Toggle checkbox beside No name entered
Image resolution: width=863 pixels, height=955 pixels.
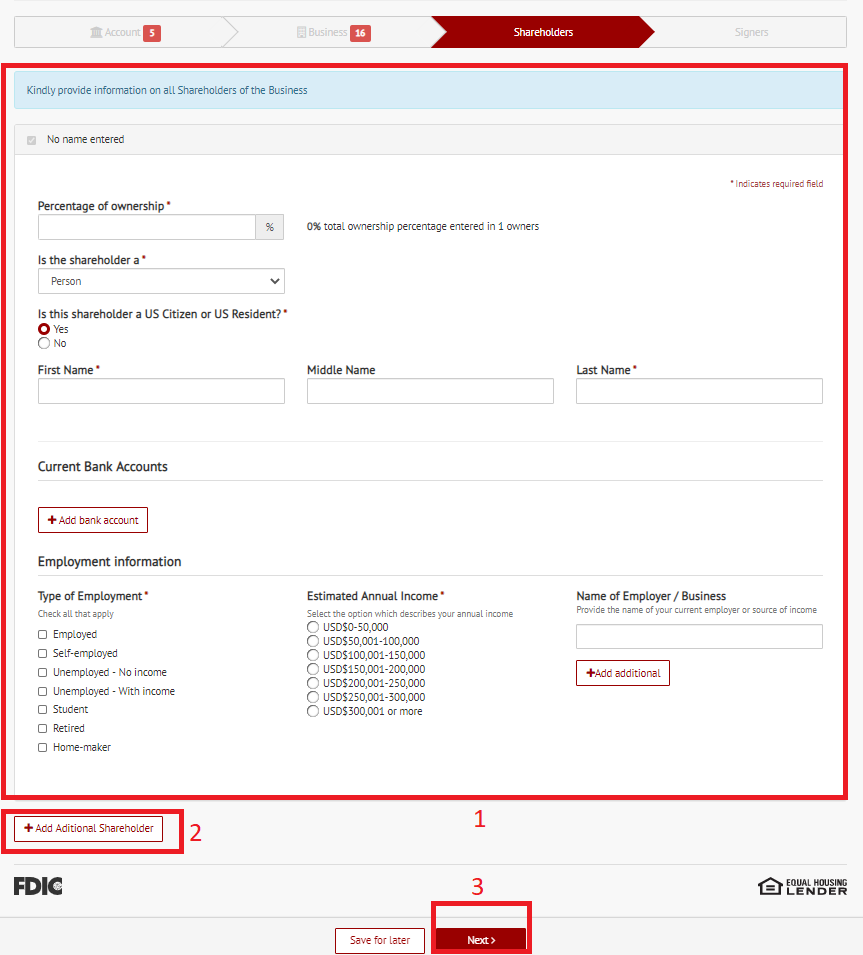pyautogui.click(x=31, y=140)
